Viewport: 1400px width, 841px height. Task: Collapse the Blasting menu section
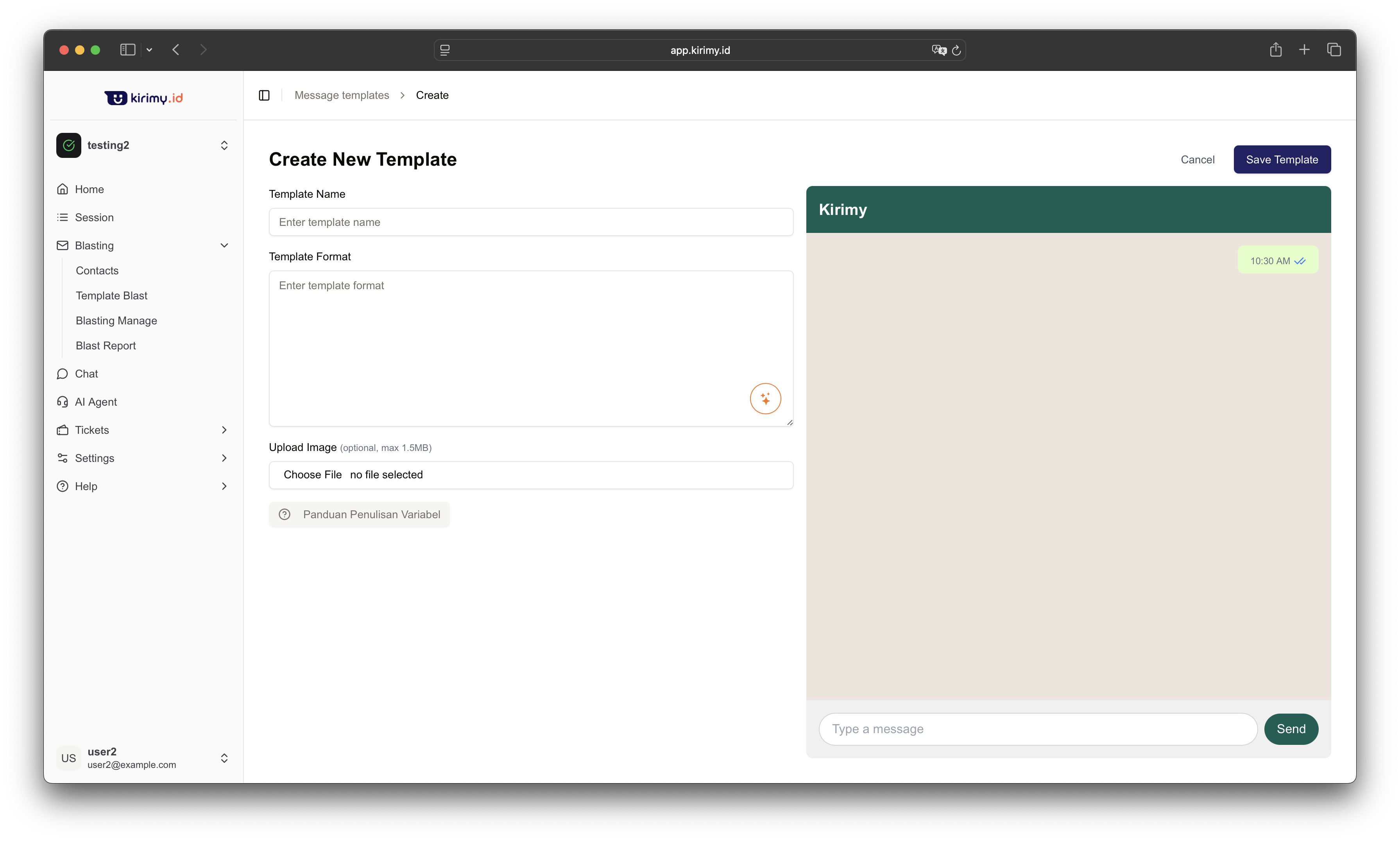[224, 245]
